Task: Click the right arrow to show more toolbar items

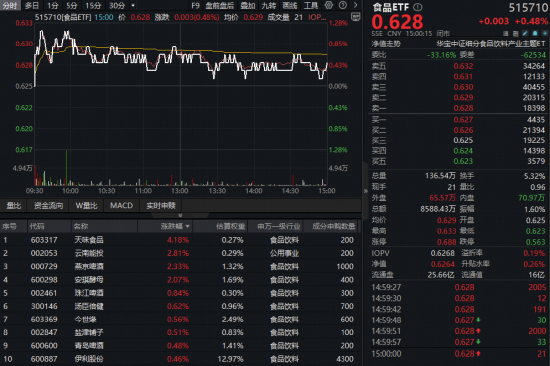Action: point(355,5)
